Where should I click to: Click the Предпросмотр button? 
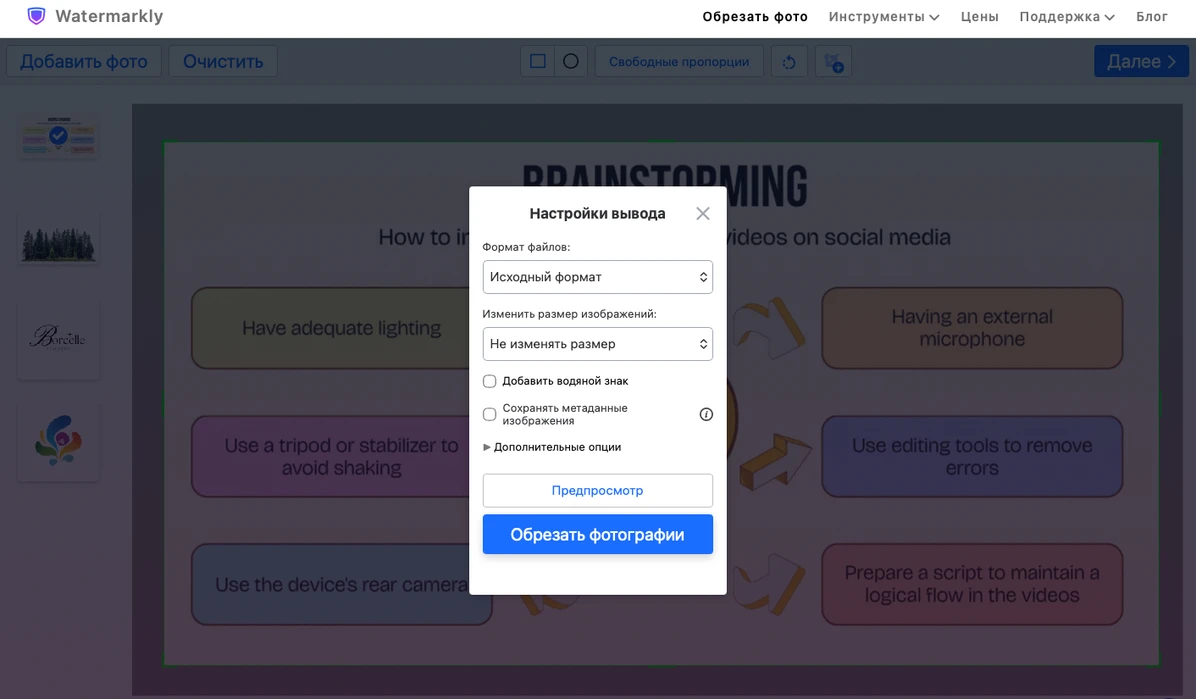point(597,491)
